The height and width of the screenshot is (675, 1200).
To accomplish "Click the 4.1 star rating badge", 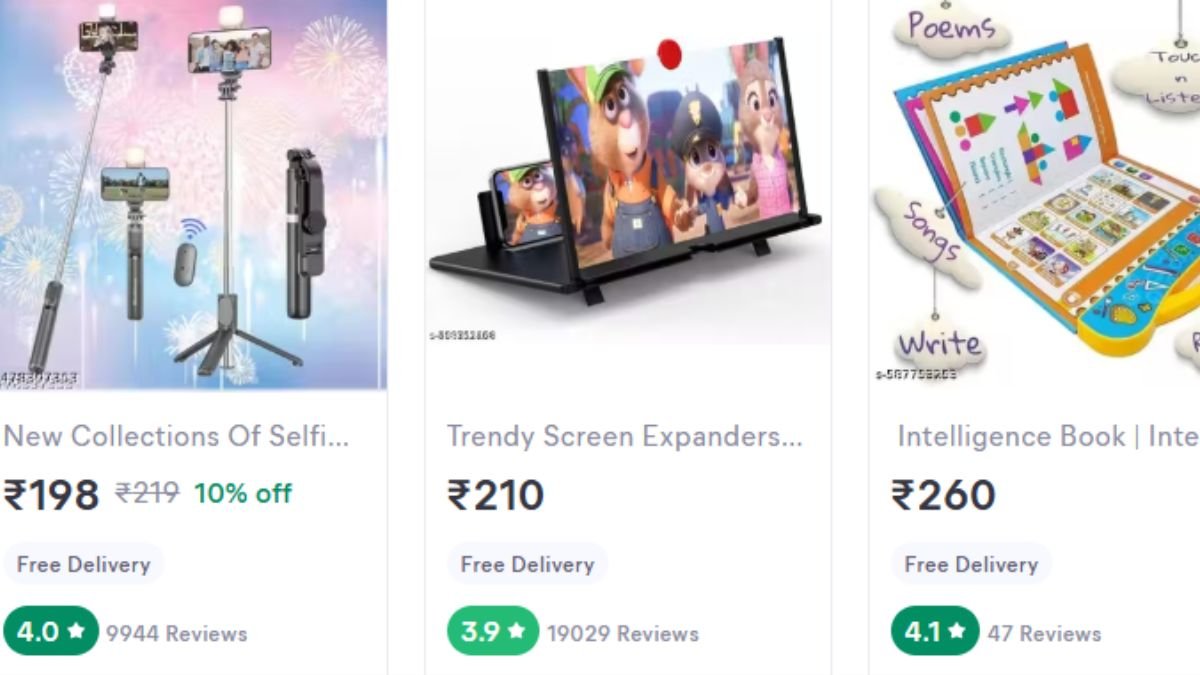I will pyautogui.click(x=935, y=632).
